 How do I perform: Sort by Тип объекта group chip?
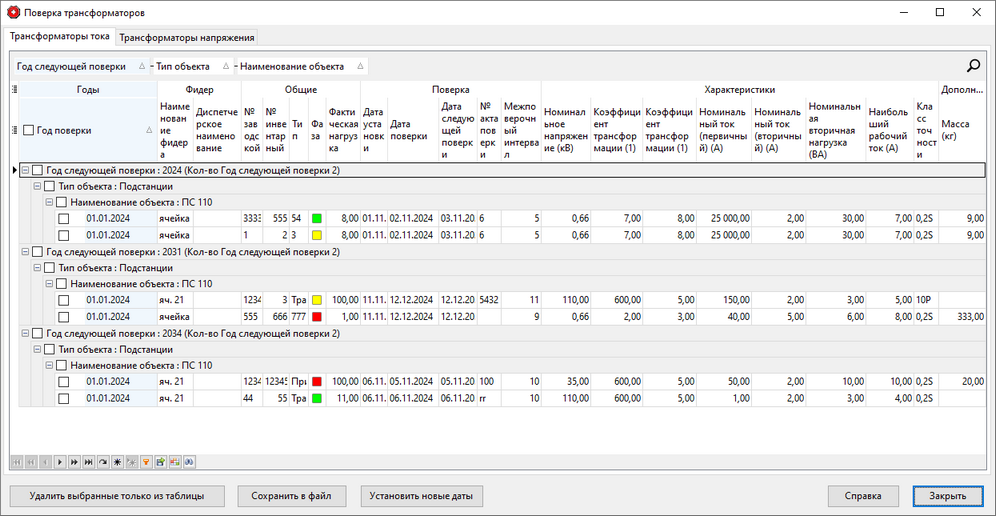point(193,66)
